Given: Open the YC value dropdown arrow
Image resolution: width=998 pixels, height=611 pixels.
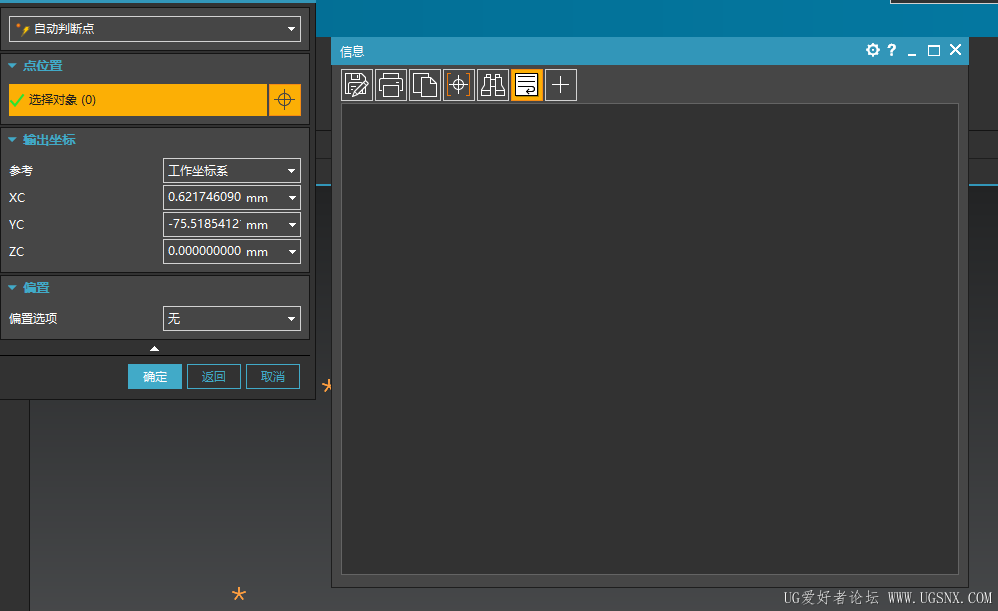Looking at the screenshot, I should 292,225.
